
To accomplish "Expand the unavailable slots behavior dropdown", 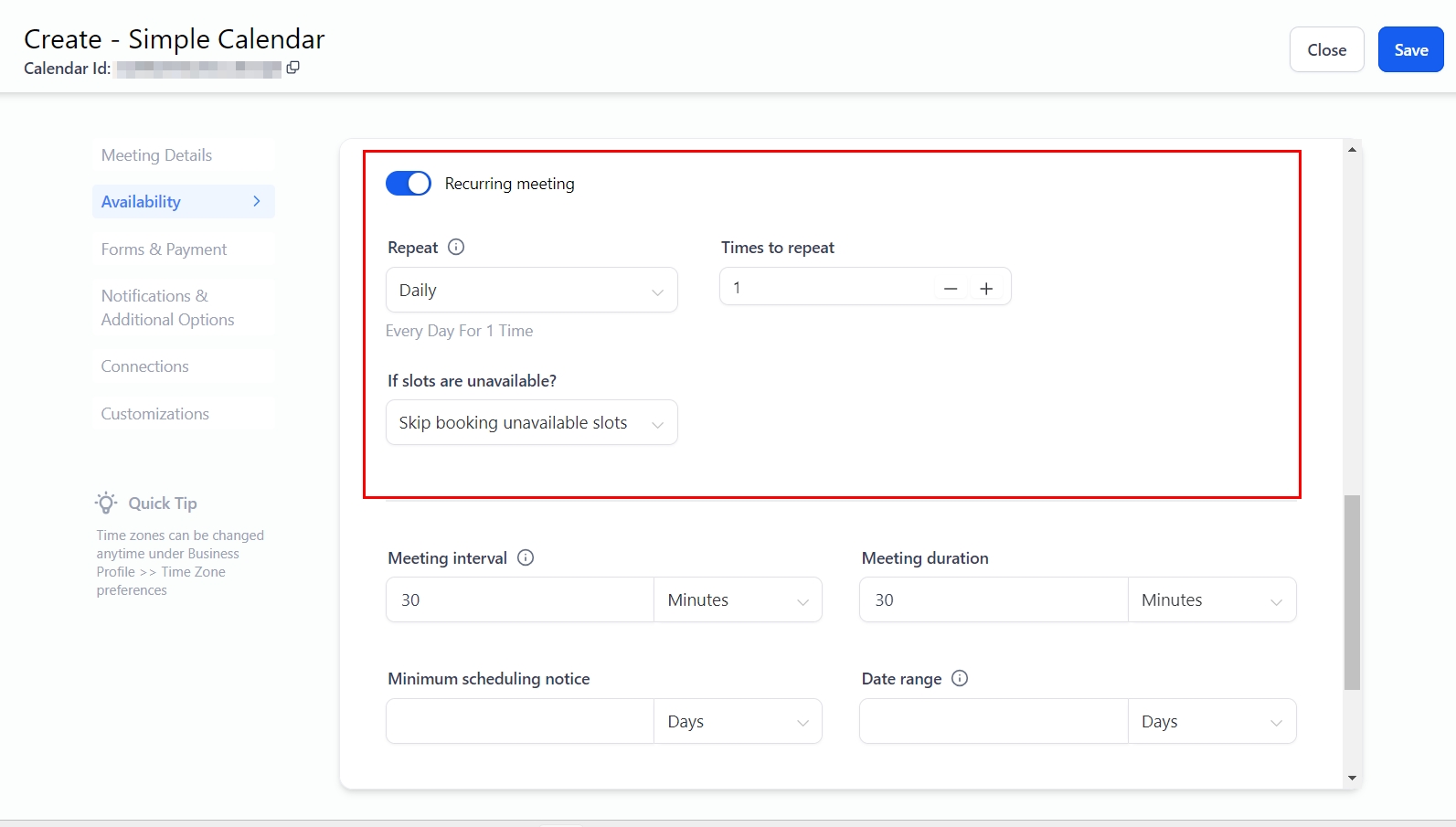I will [x=531, y=422].
